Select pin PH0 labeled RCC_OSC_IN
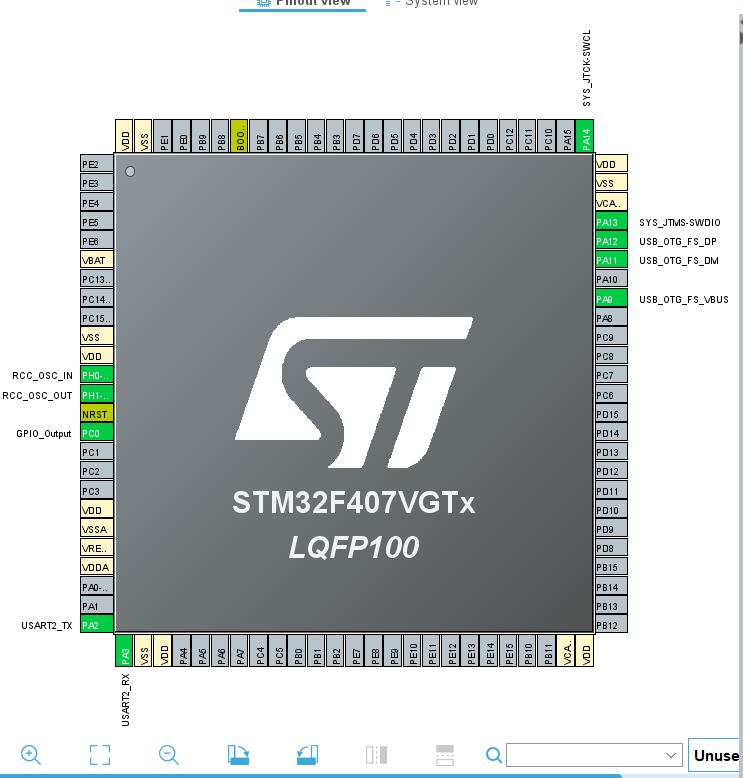This screenshot has height=778, width=743. [97, 375]
